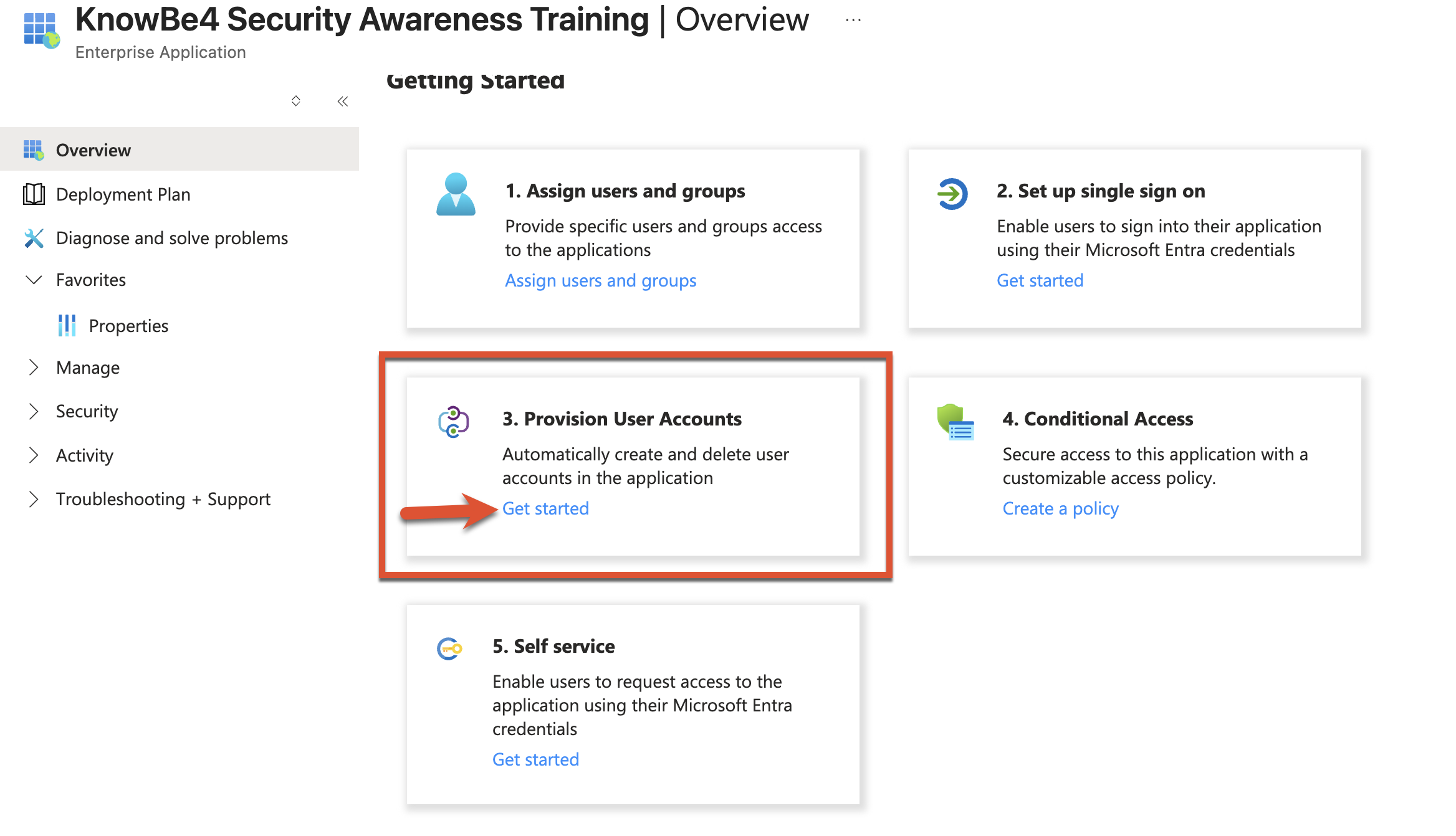Expand the Manage section

34,368
